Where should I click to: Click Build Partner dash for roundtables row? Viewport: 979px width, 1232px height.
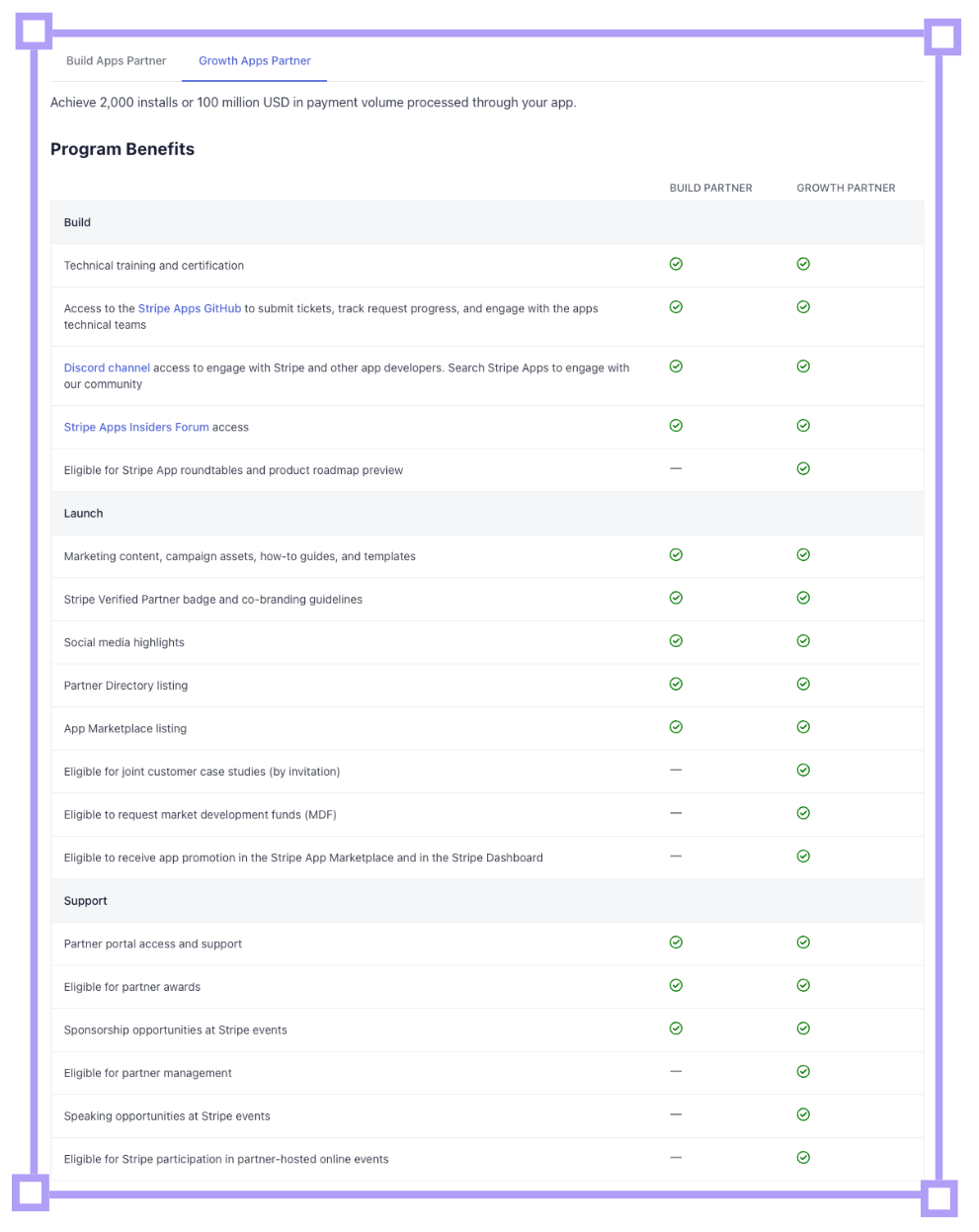(676, 468)
